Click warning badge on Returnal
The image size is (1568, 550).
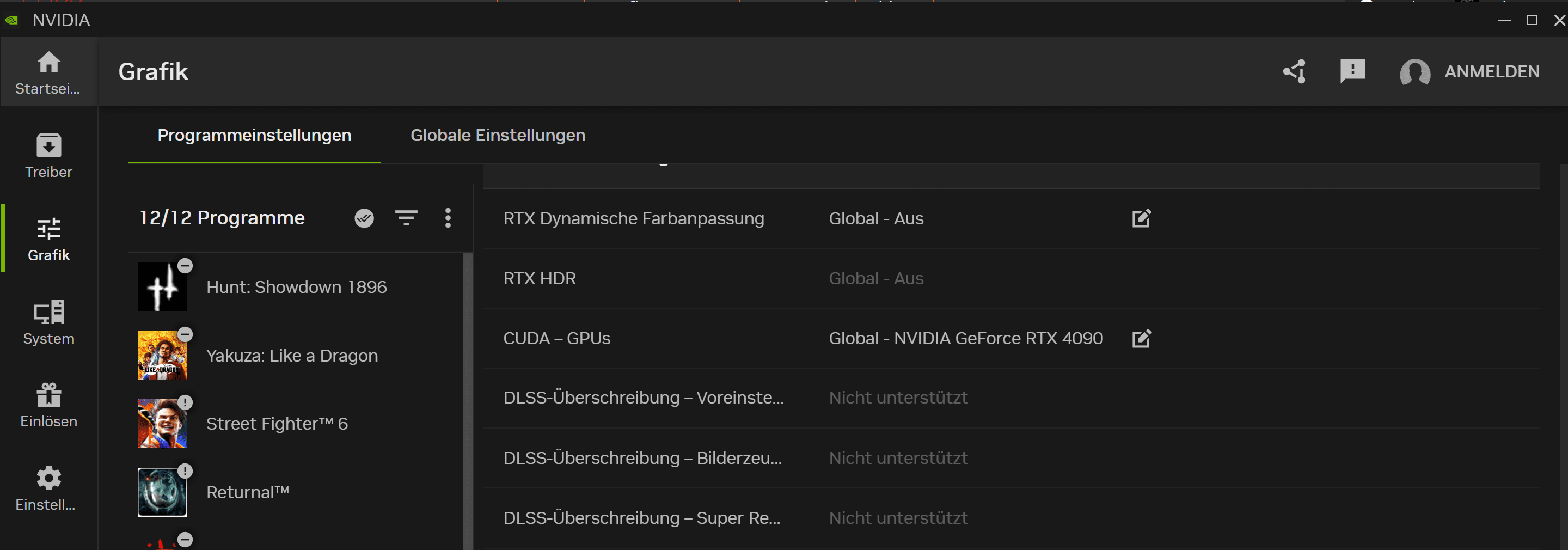coord(185,472)
